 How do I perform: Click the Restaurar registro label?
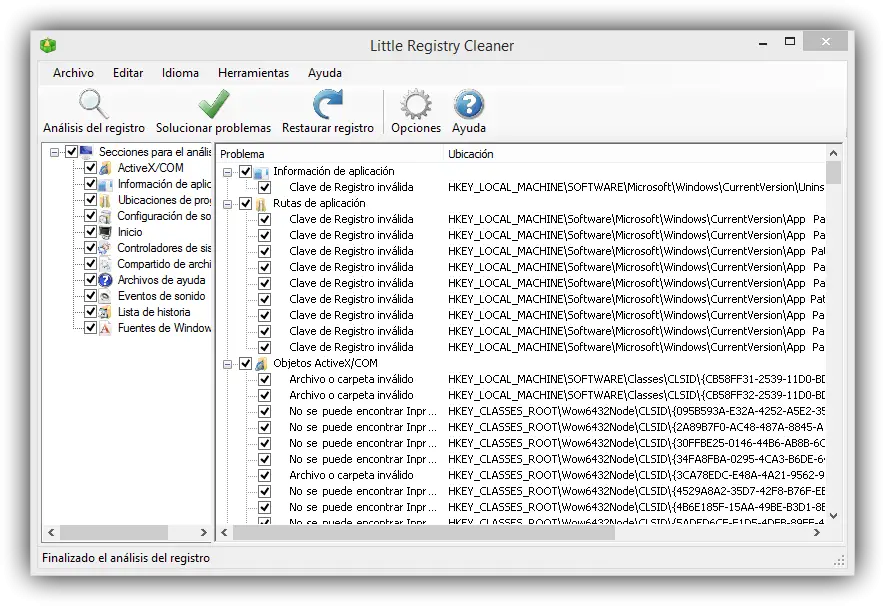click(x=328, y=128)
